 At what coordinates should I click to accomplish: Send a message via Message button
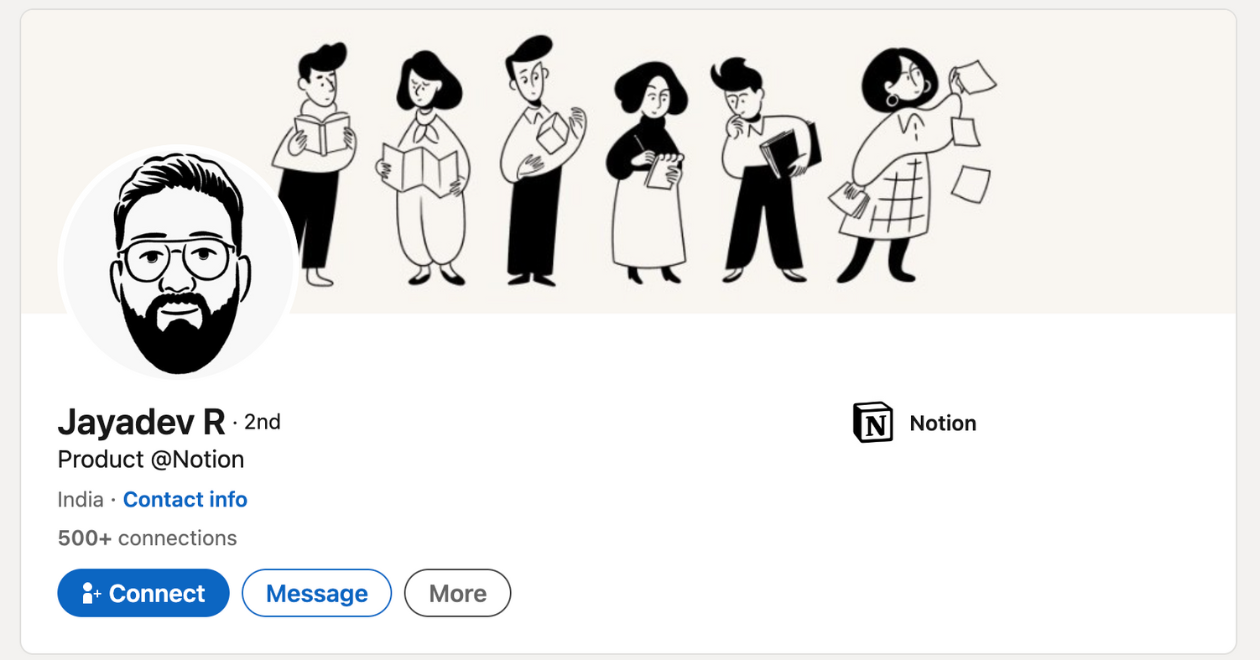pos(317,593)
